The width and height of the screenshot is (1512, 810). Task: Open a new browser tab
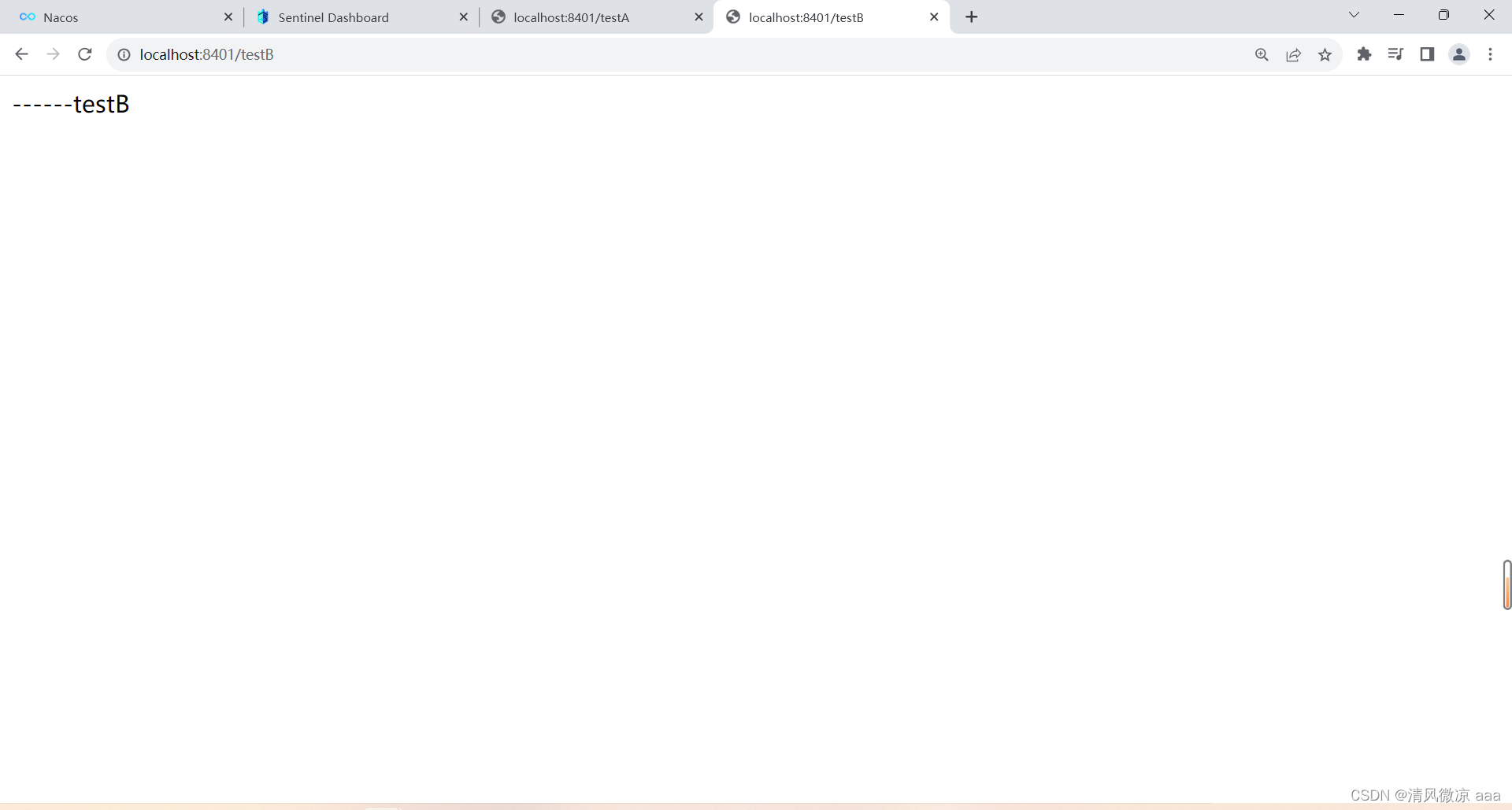tap(972, 17)
